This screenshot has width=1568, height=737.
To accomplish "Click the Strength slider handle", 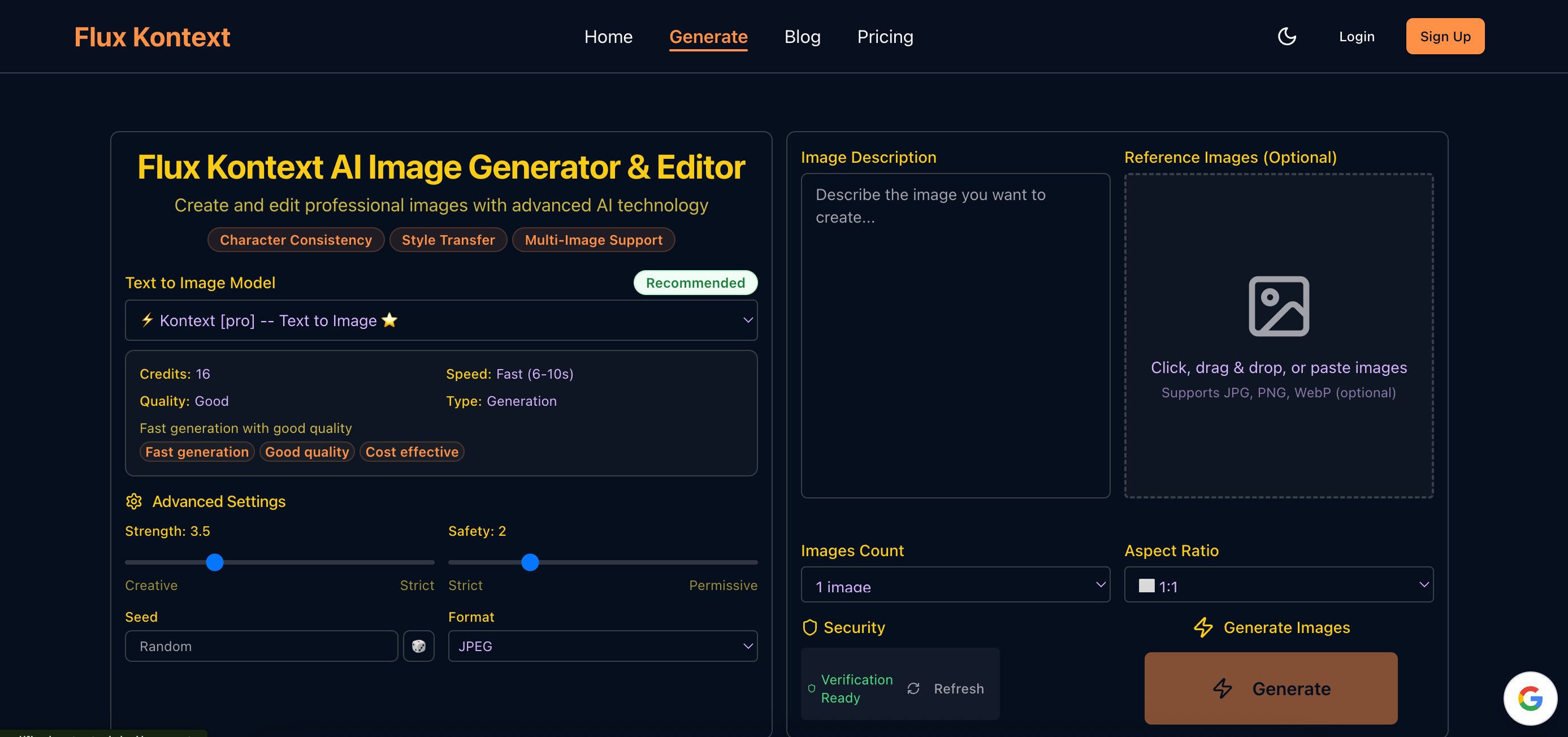I will pyautogui.click(x=215, y=562).
